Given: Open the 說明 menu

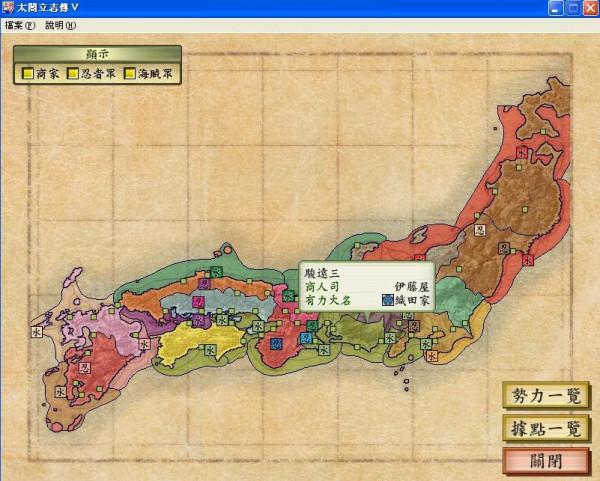Looking at the screenshot, I should 59,25.
